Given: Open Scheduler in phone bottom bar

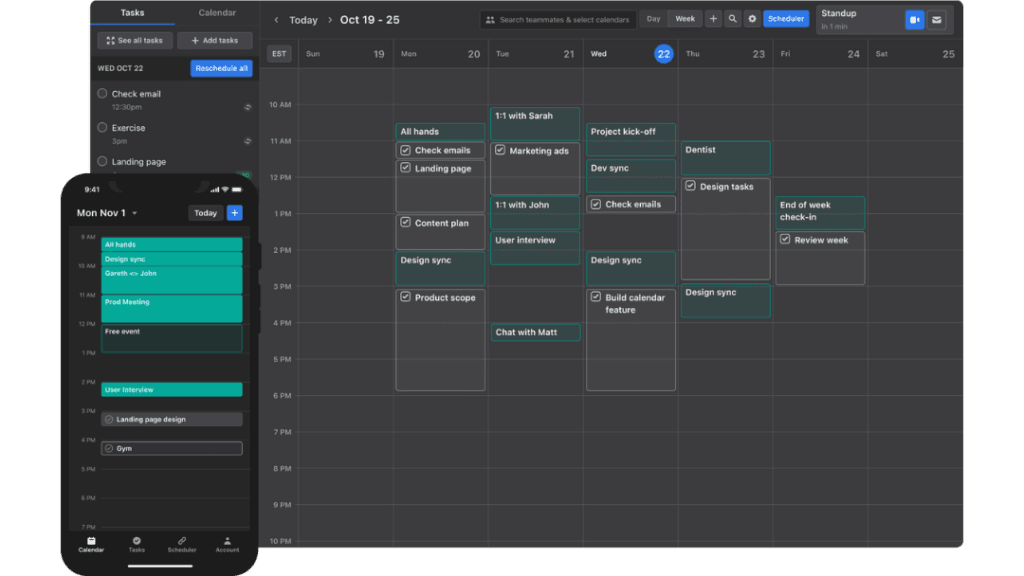Looking at the screenshot, I should [x=182, y=544].
